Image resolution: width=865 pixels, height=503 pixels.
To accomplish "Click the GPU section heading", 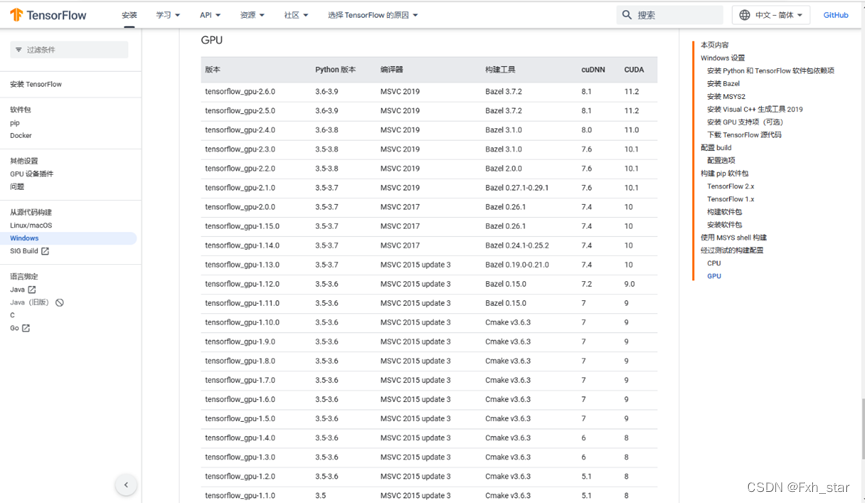I will click(x=212, y=40).
